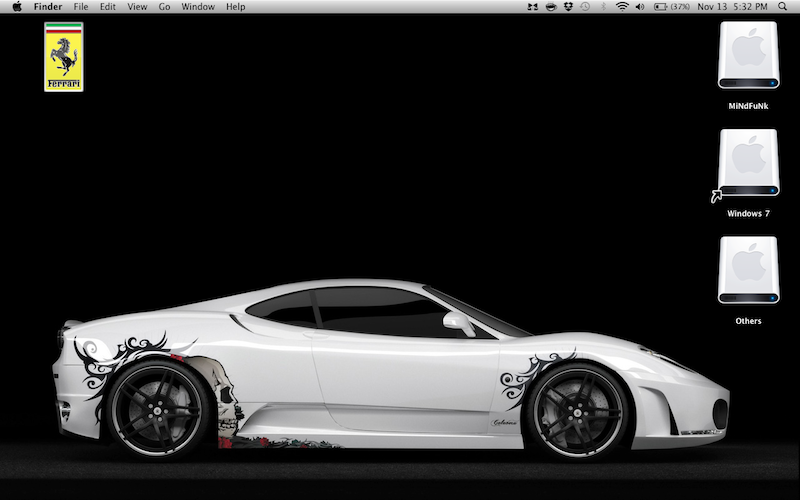Click the date and time display
The width and height of the screenshot is (800, 500).
pos(731,7)
